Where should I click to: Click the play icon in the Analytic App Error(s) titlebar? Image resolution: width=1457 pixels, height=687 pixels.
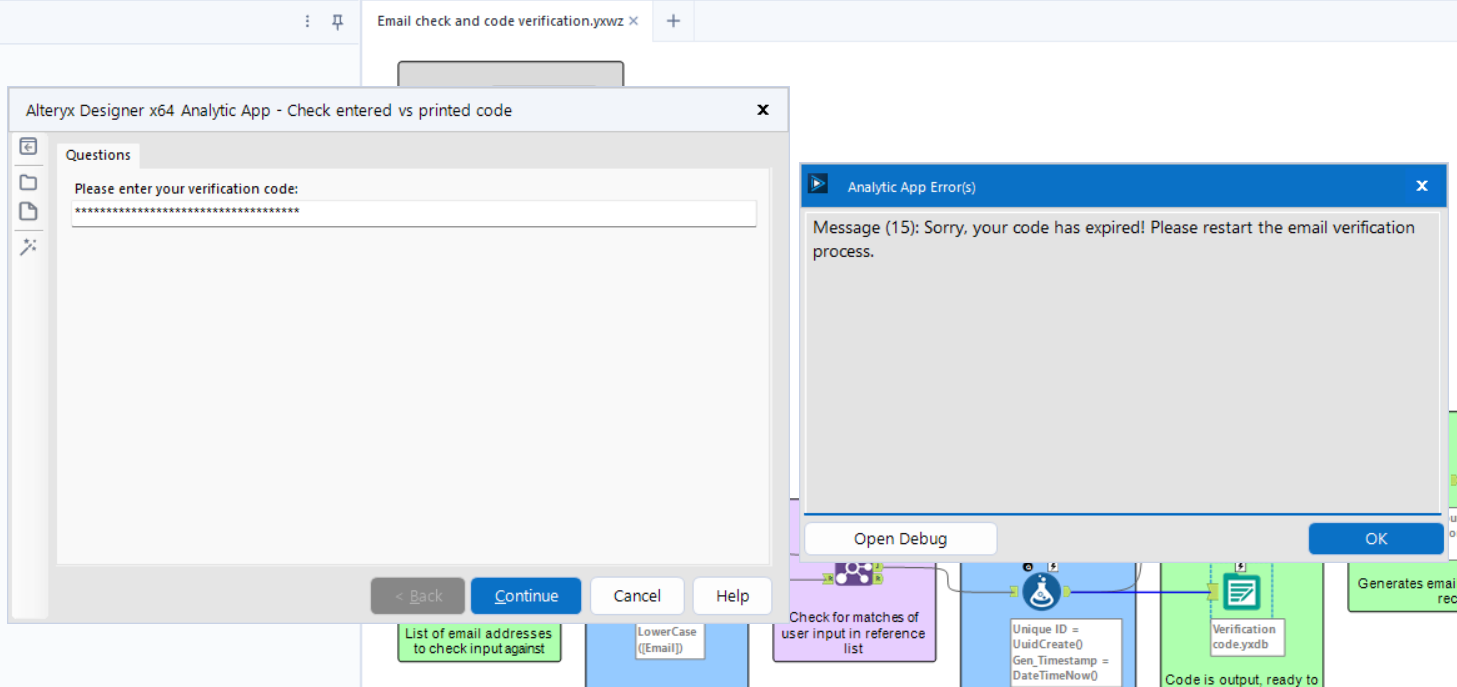818,184
